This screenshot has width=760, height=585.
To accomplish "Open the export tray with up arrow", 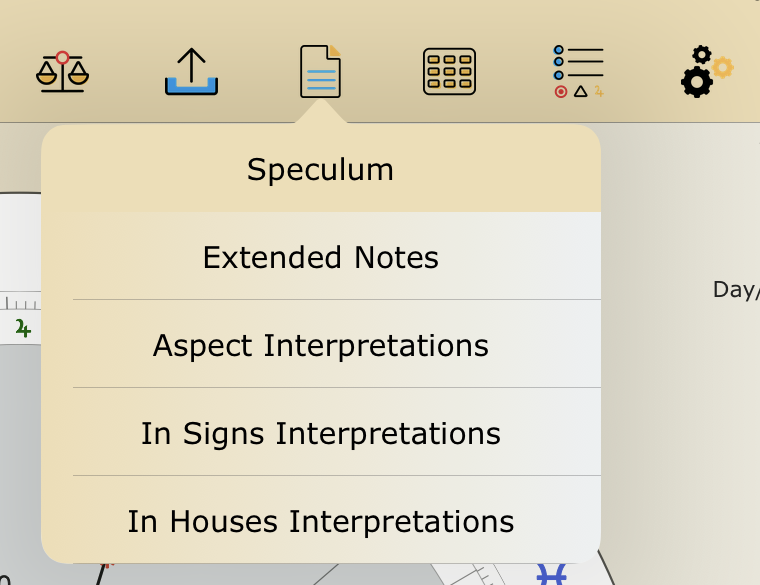I will pyautogui.click(x=191, y=72).
